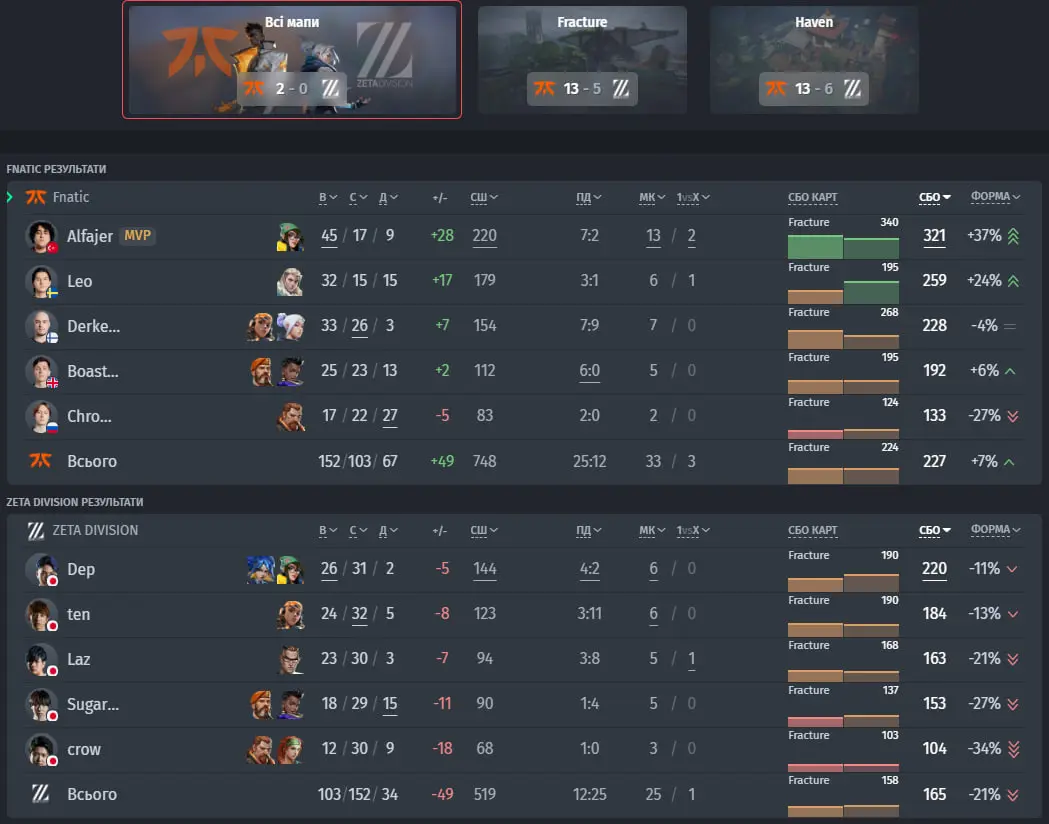This screenshot has width=1049, height=824.
Task: Click Dep's 220 rating value
Action: click(x=935, y=569)
